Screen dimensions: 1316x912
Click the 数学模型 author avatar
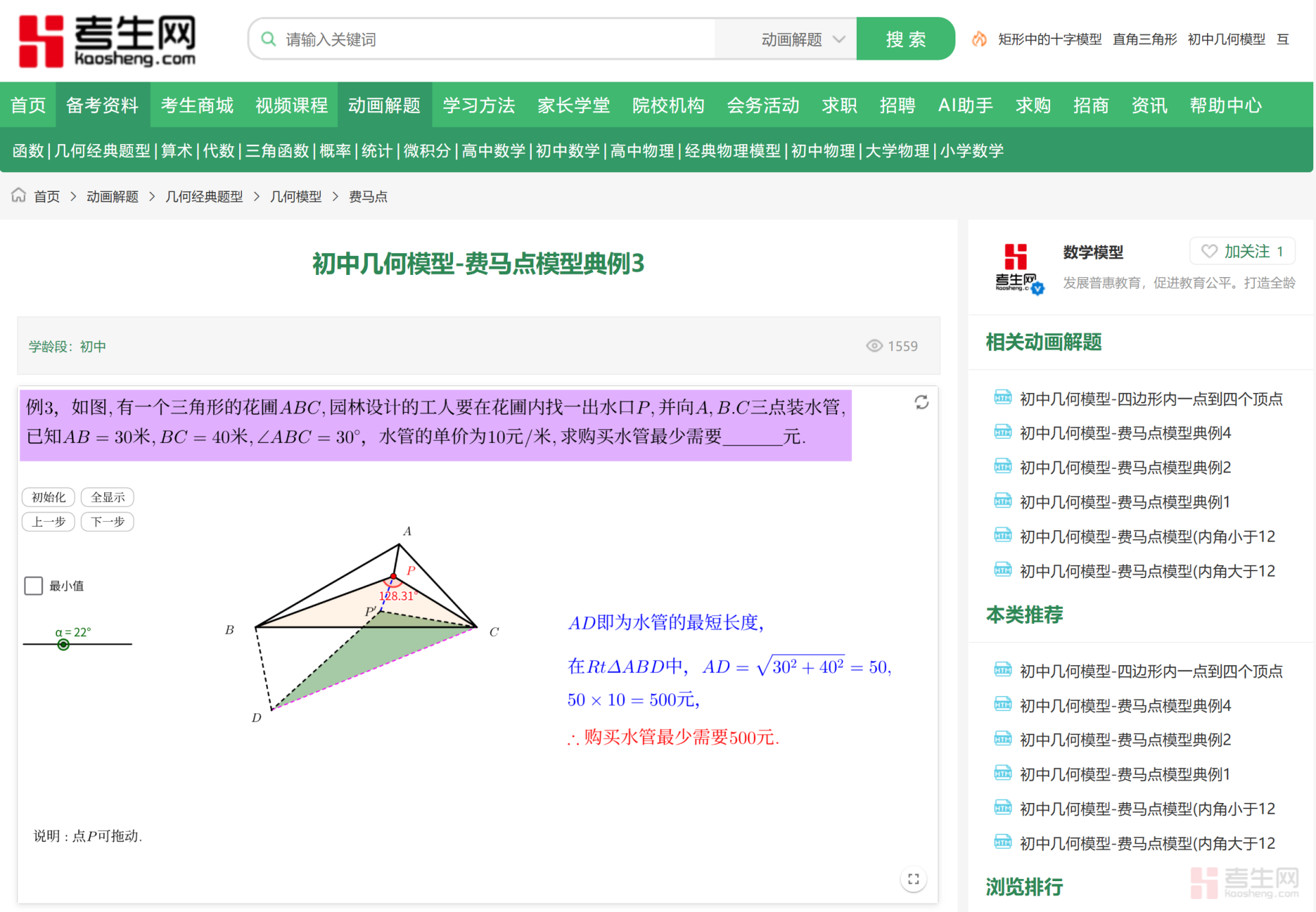(x=1017, y=268)
